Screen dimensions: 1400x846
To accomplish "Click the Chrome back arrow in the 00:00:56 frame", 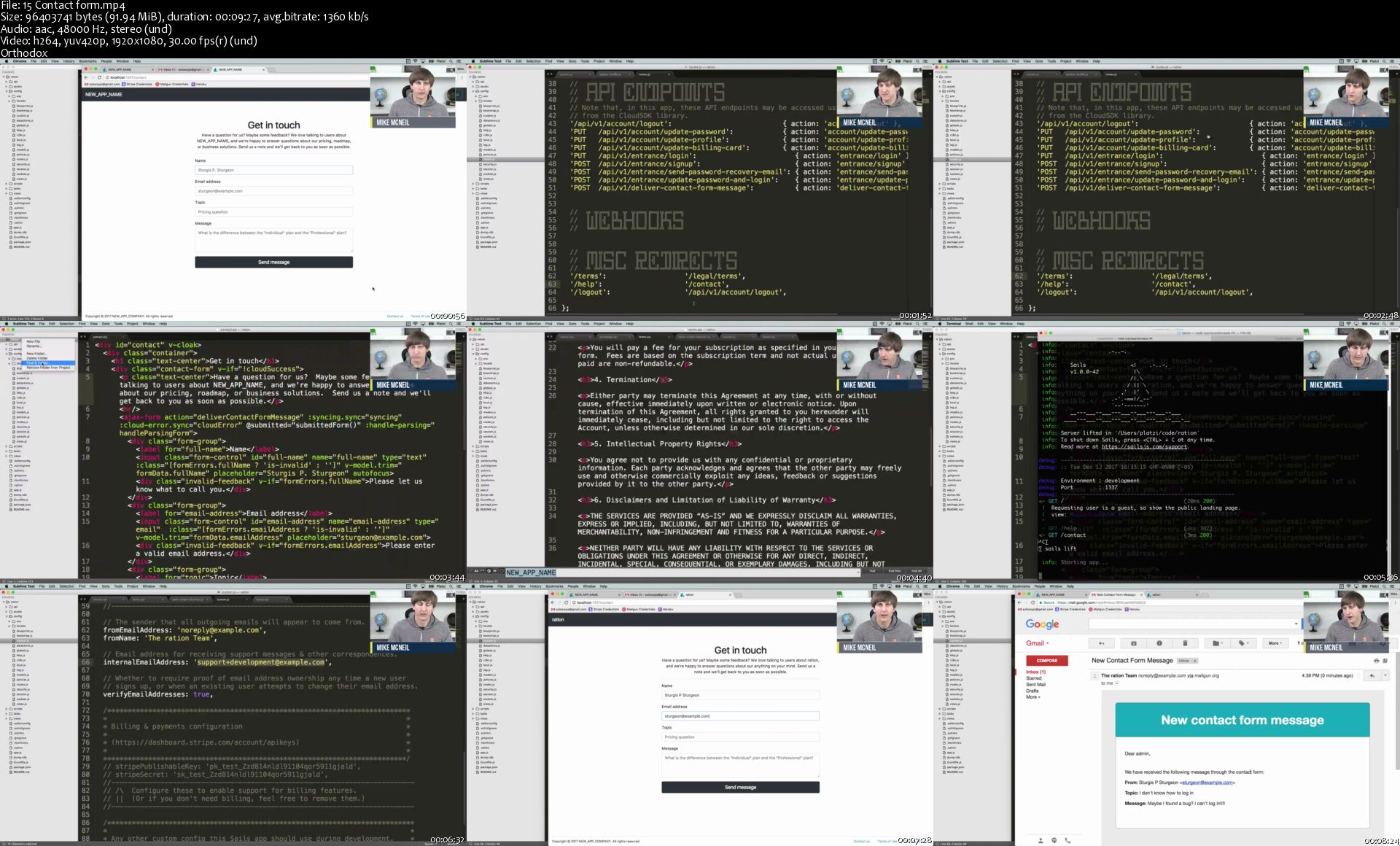I will coord(86,77).
